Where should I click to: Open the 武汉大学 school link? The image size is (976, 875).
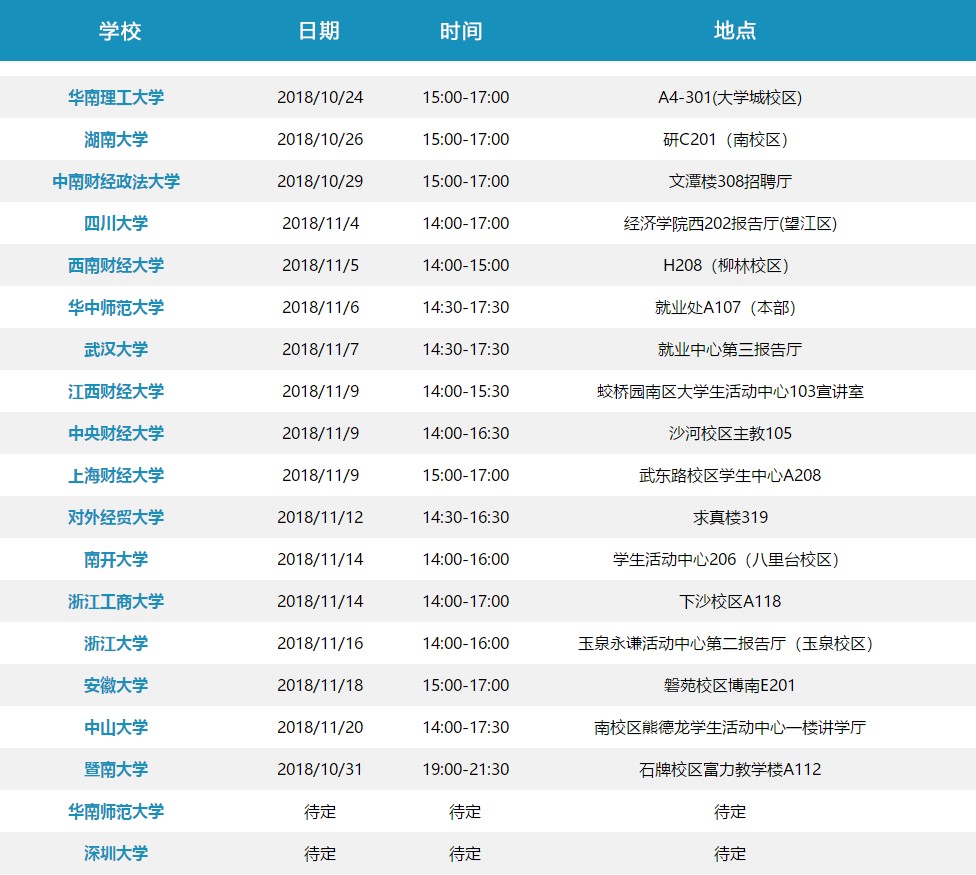pos(116,349)
